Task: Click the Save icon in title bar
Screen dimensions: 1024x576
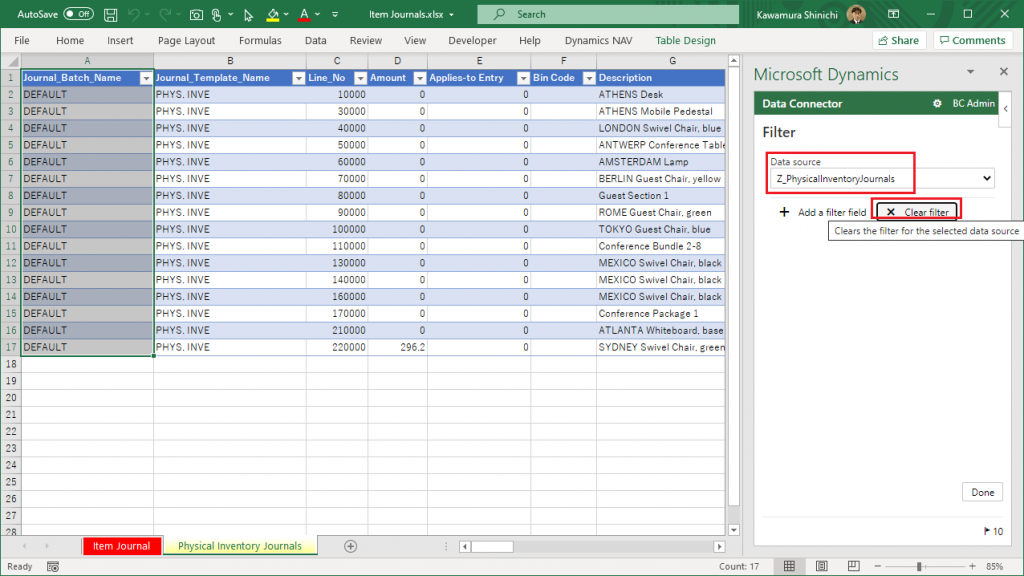Action: coord(110,14)
